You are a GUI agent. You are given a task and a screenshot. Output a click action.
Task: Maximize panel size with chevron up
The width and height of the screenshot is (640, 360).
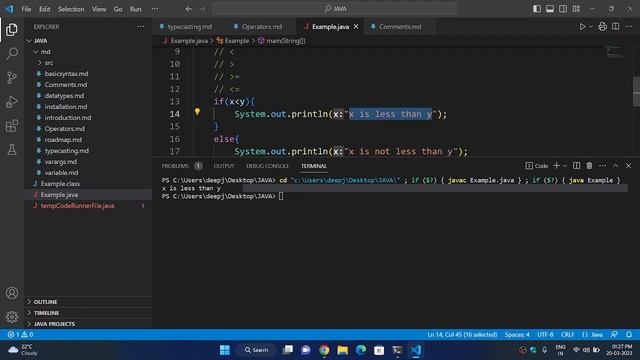(x=615, y=165)
